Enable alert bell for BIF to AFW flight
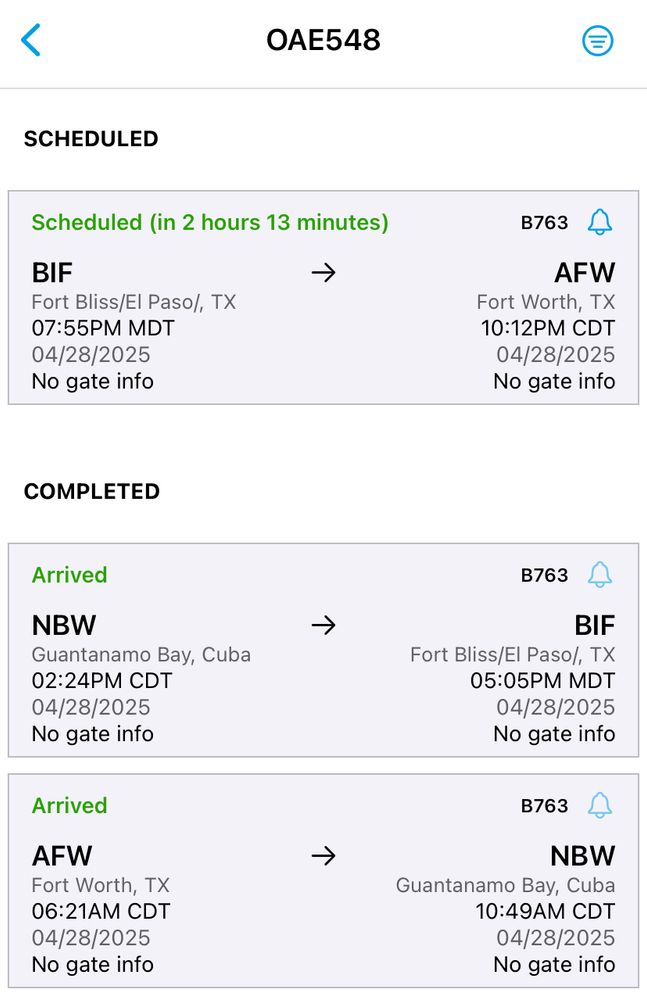647x1000 pixels. click(600, 222)
